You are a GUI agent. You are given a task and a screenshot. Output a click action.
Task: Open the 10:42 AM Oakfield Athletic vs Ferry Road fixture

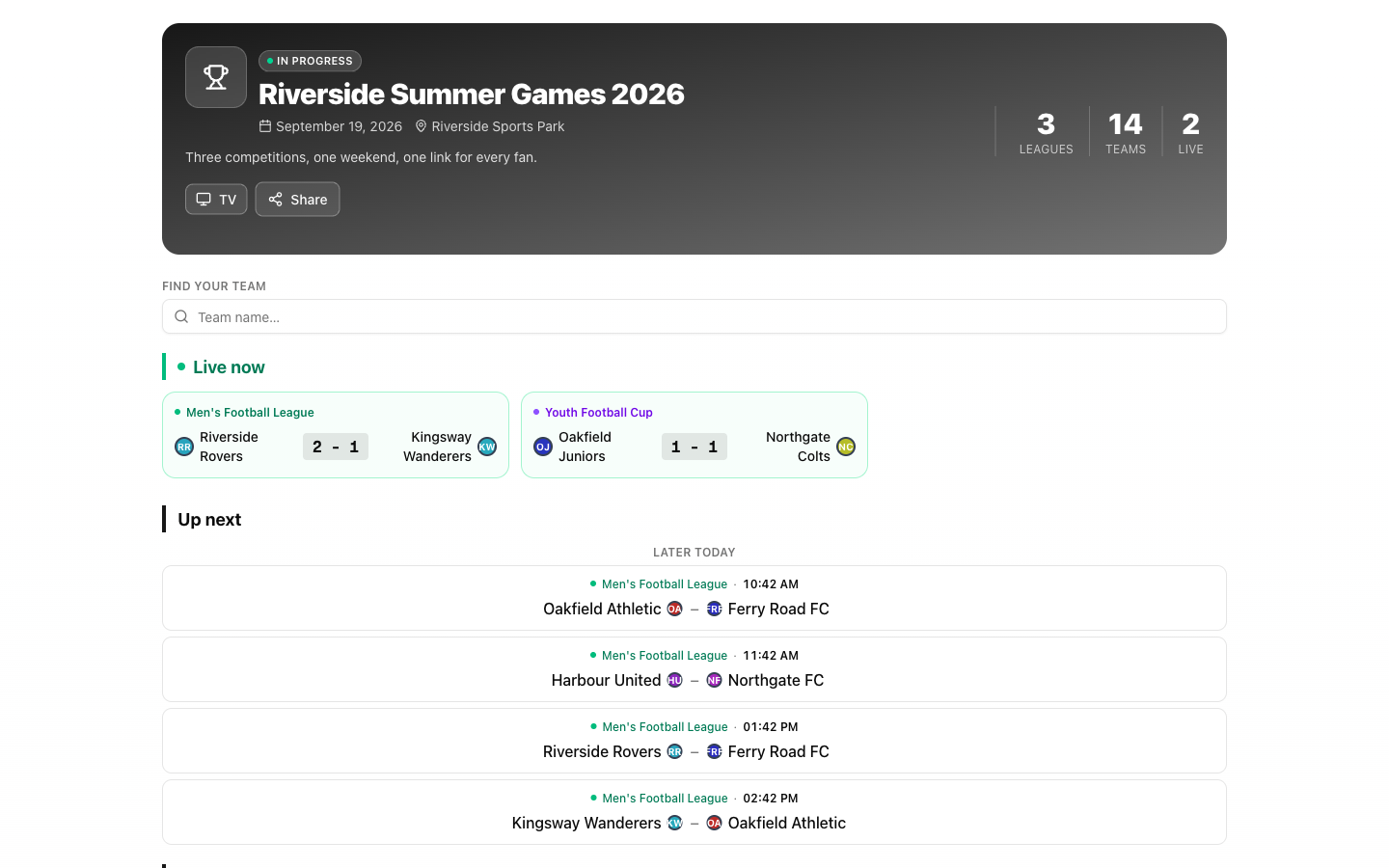coord(694,598)
